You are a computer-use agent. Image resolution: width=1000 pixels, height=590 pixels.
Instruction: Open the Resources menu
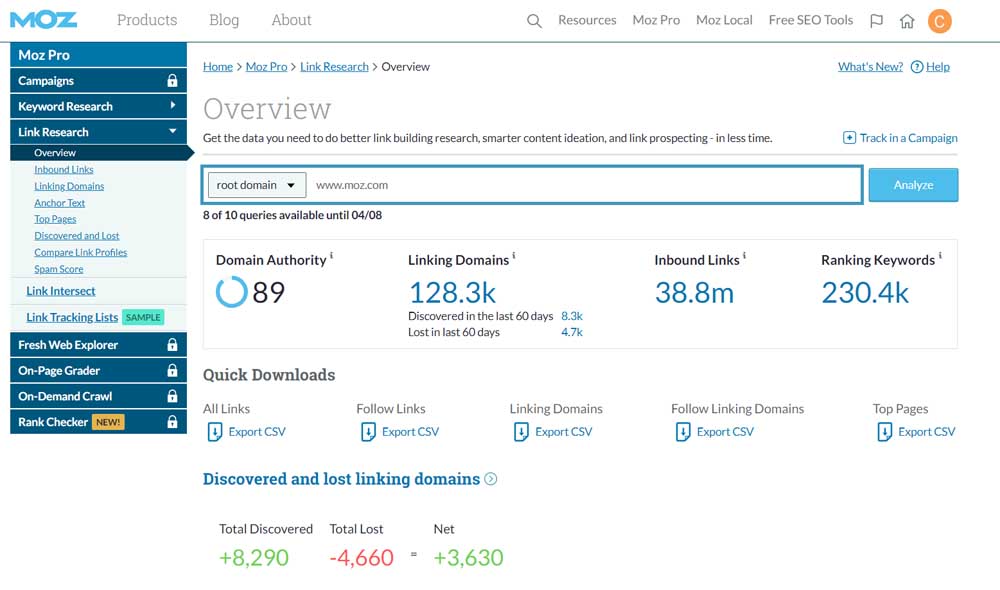point(587,20)
